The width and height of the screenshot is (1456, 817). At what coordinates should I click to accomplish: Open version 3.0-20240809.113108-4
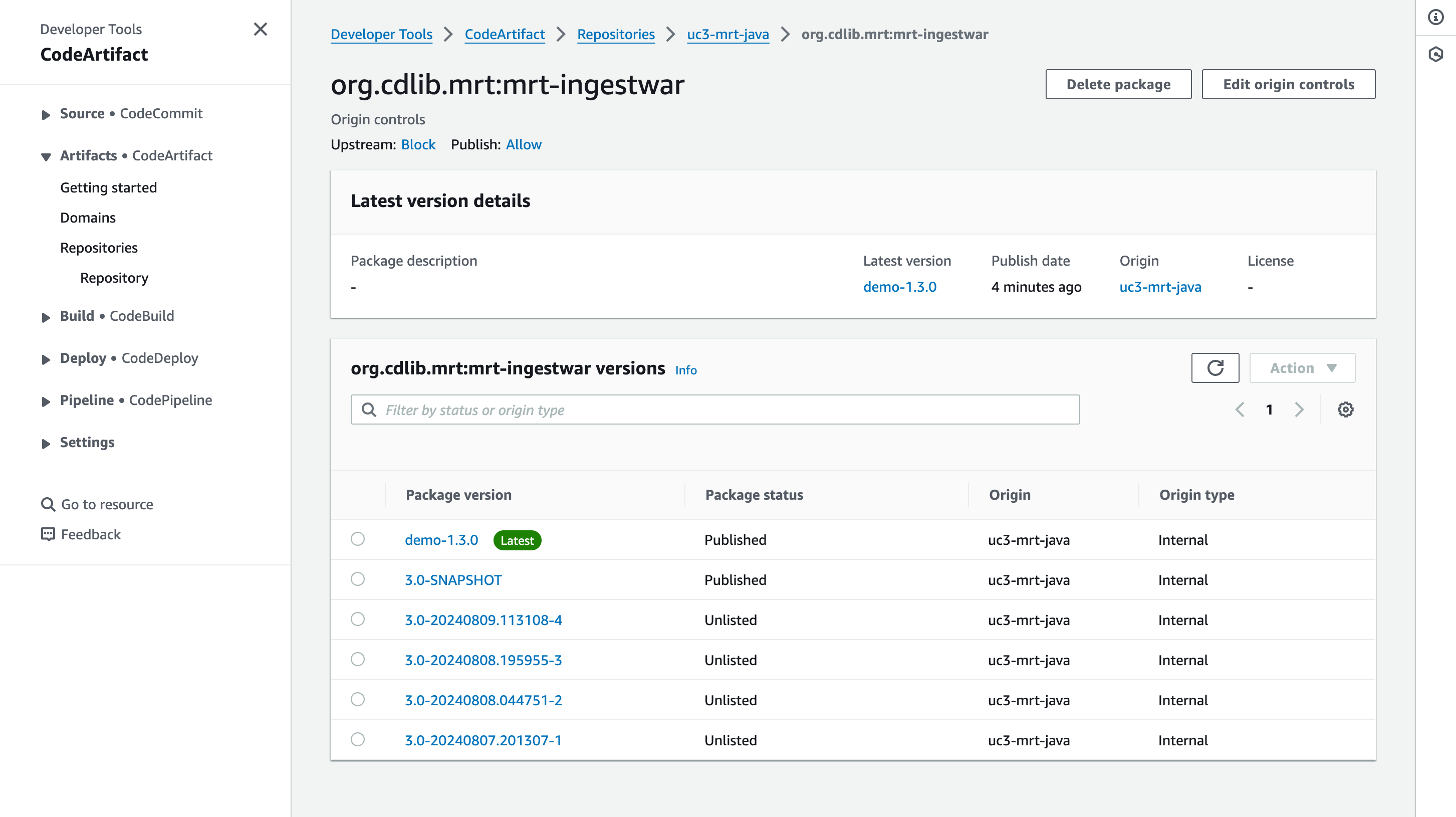tap(483, 620)
